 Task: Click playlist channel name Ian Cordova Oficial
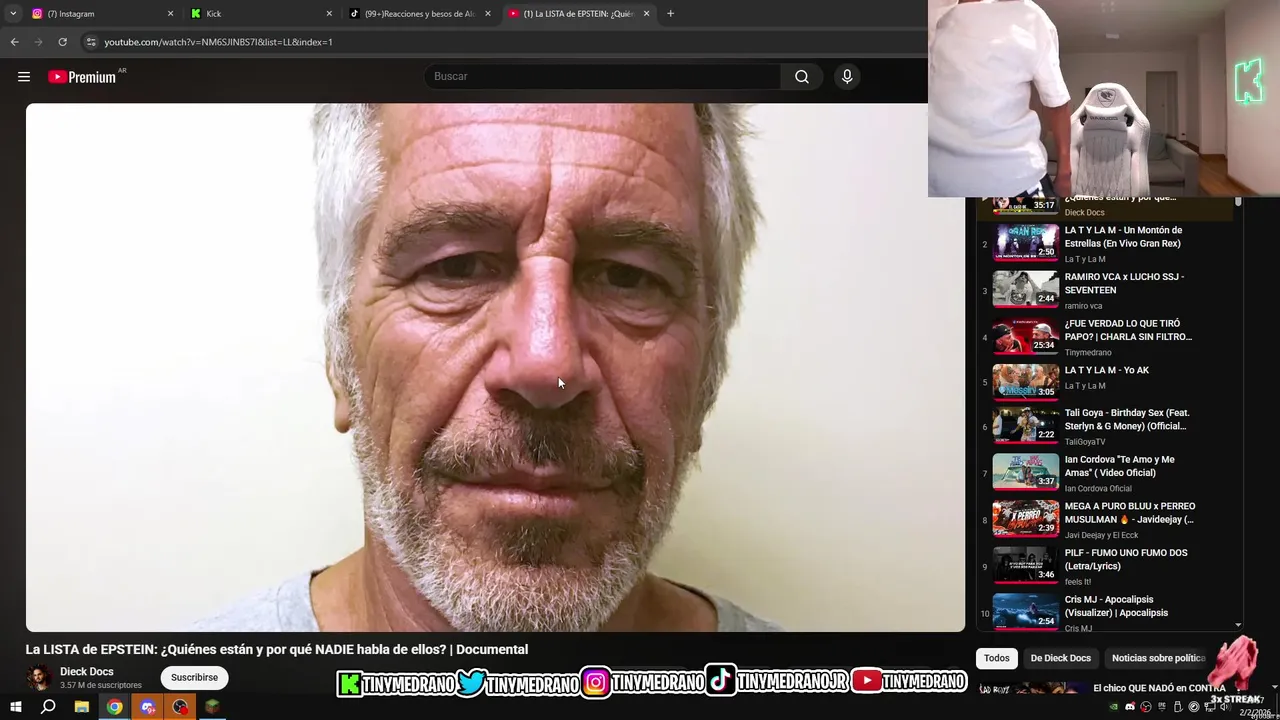pos(1098,488)
